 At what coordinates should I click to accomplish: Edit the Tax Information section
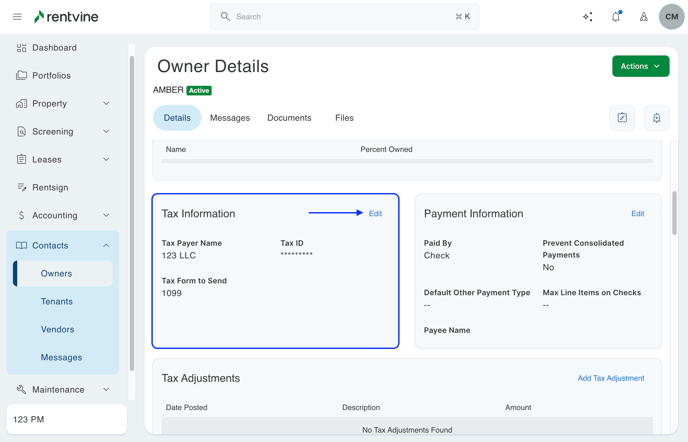(375, 214)
